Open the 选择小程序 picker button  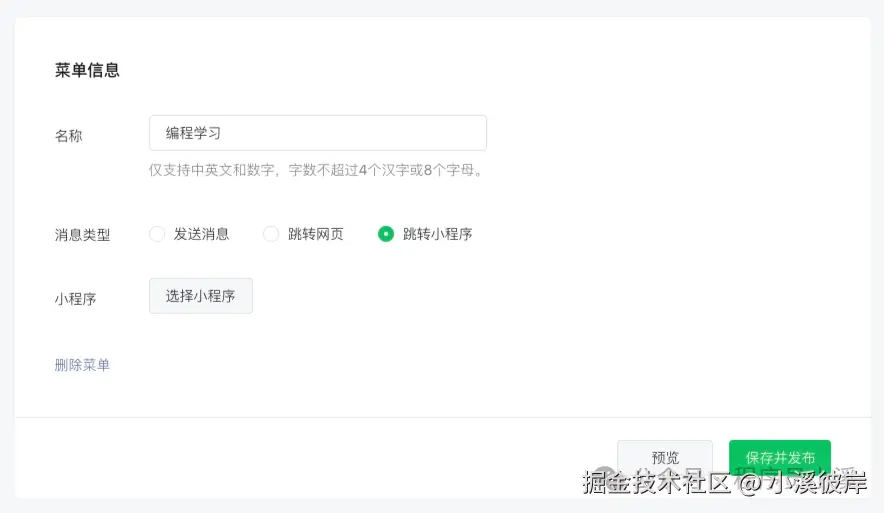point(201,296)
